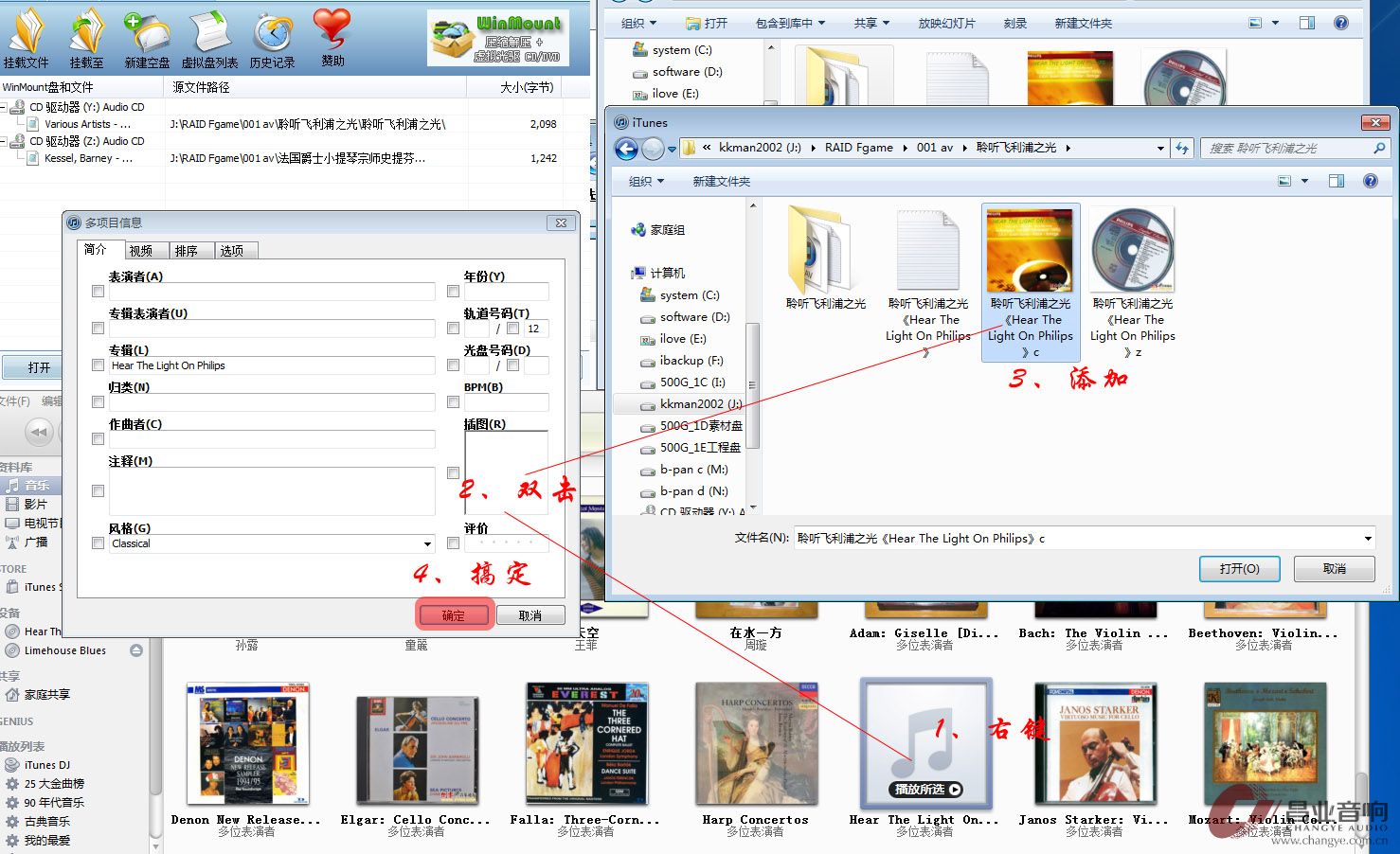Set a rating in the 评价 field
Image resolution: width=1400 pixels, height=854 pixels.
click(x=506, y=543)
